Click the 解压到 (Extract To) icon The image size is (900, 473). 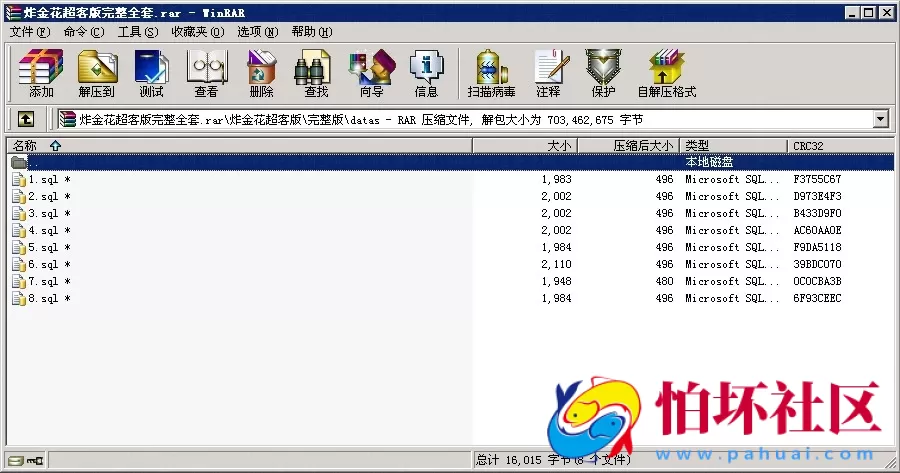96,73
